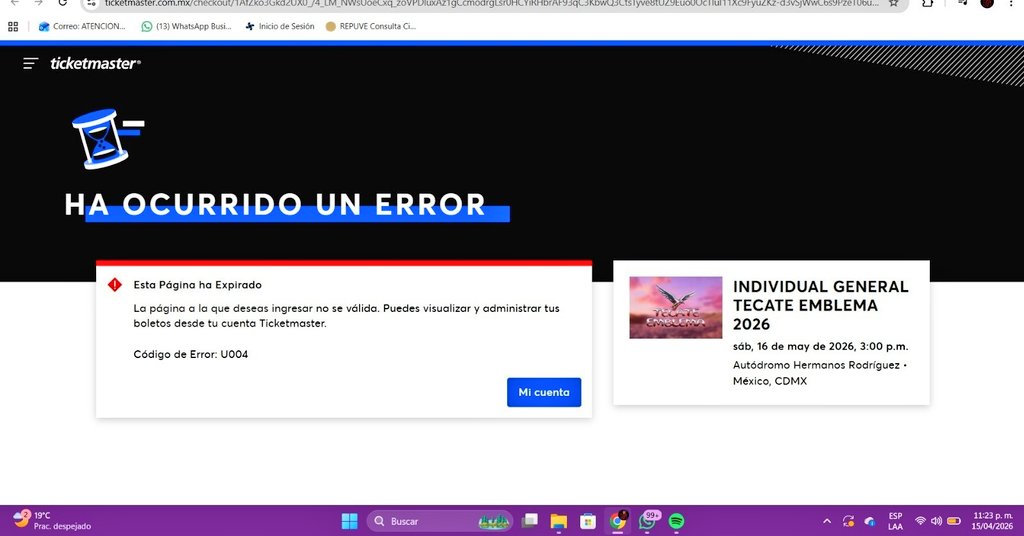Go back to previous page
The height and width of the screenshot is (536, 1024).
pyautogui.click(x=15, y=3)
